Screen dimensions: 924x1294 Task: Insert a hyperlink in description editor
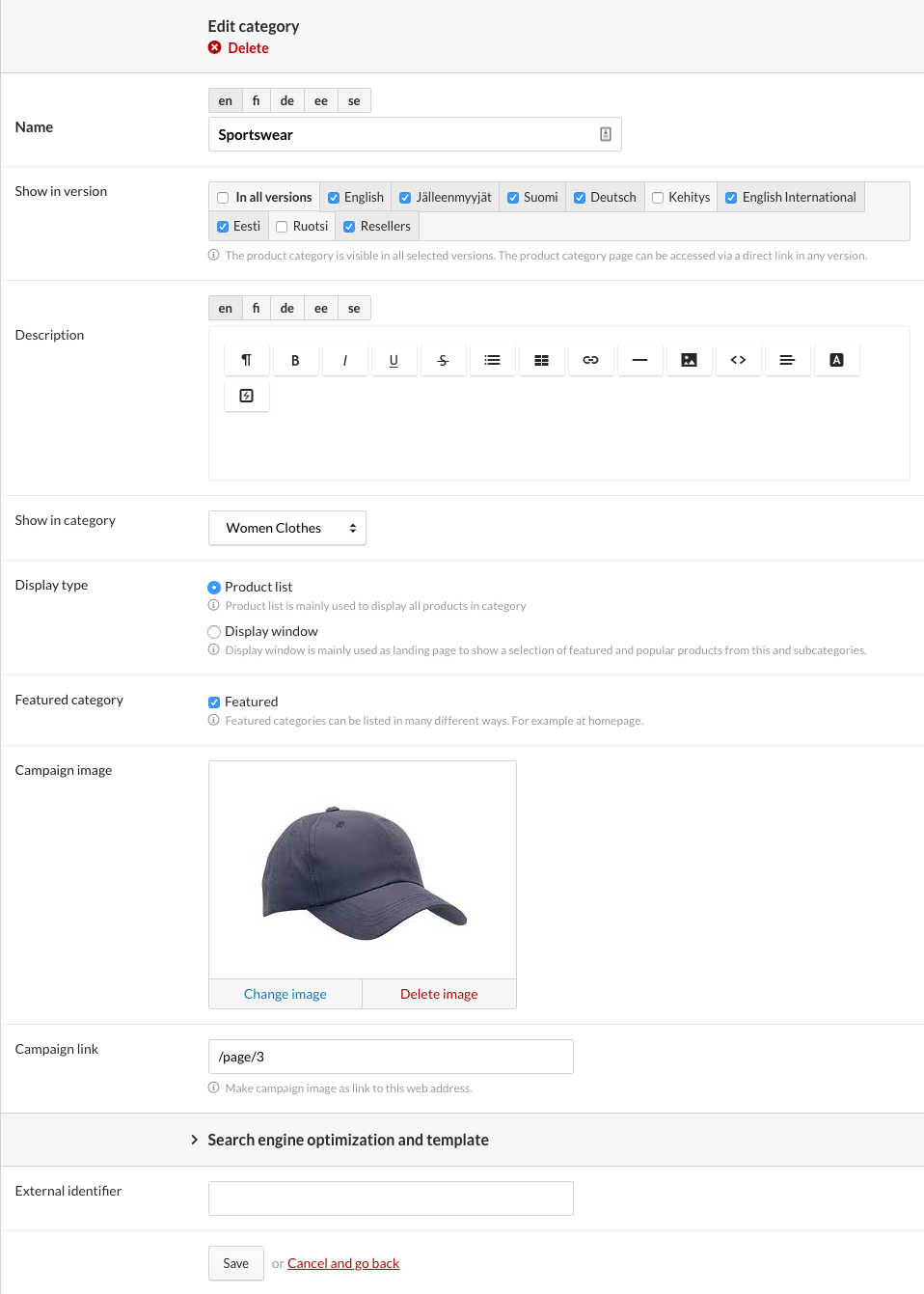[590, 360]
